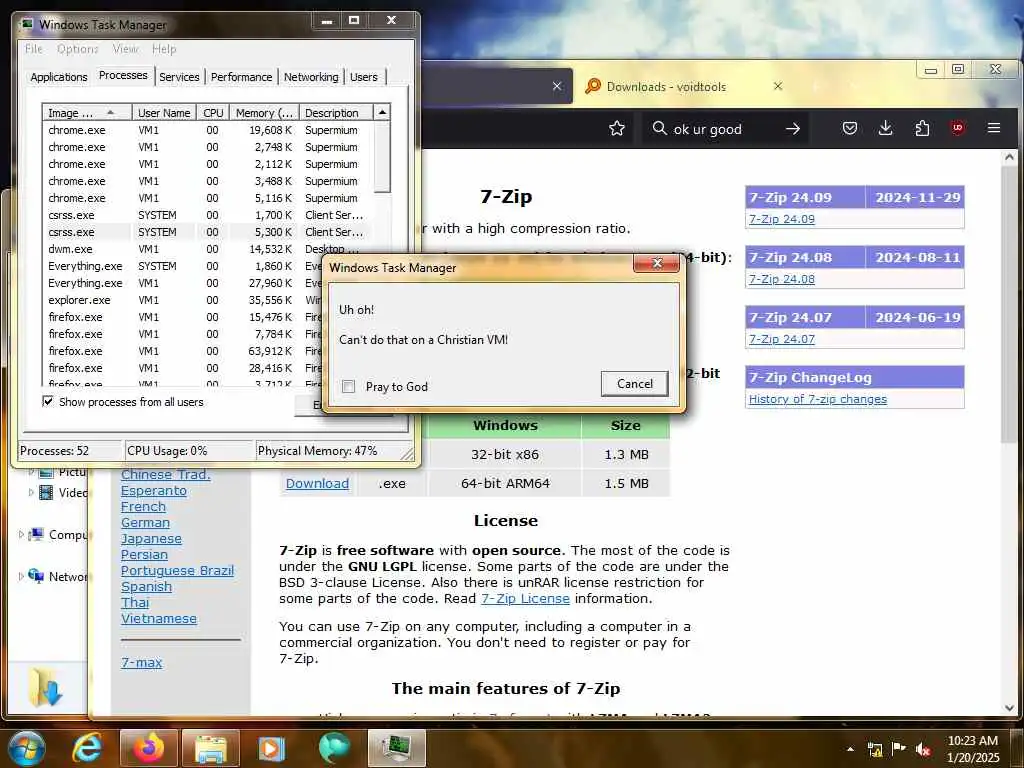Viewport: 1024px width, 768px height.
Task: Submit search with the arrow button
Action: 793,129
